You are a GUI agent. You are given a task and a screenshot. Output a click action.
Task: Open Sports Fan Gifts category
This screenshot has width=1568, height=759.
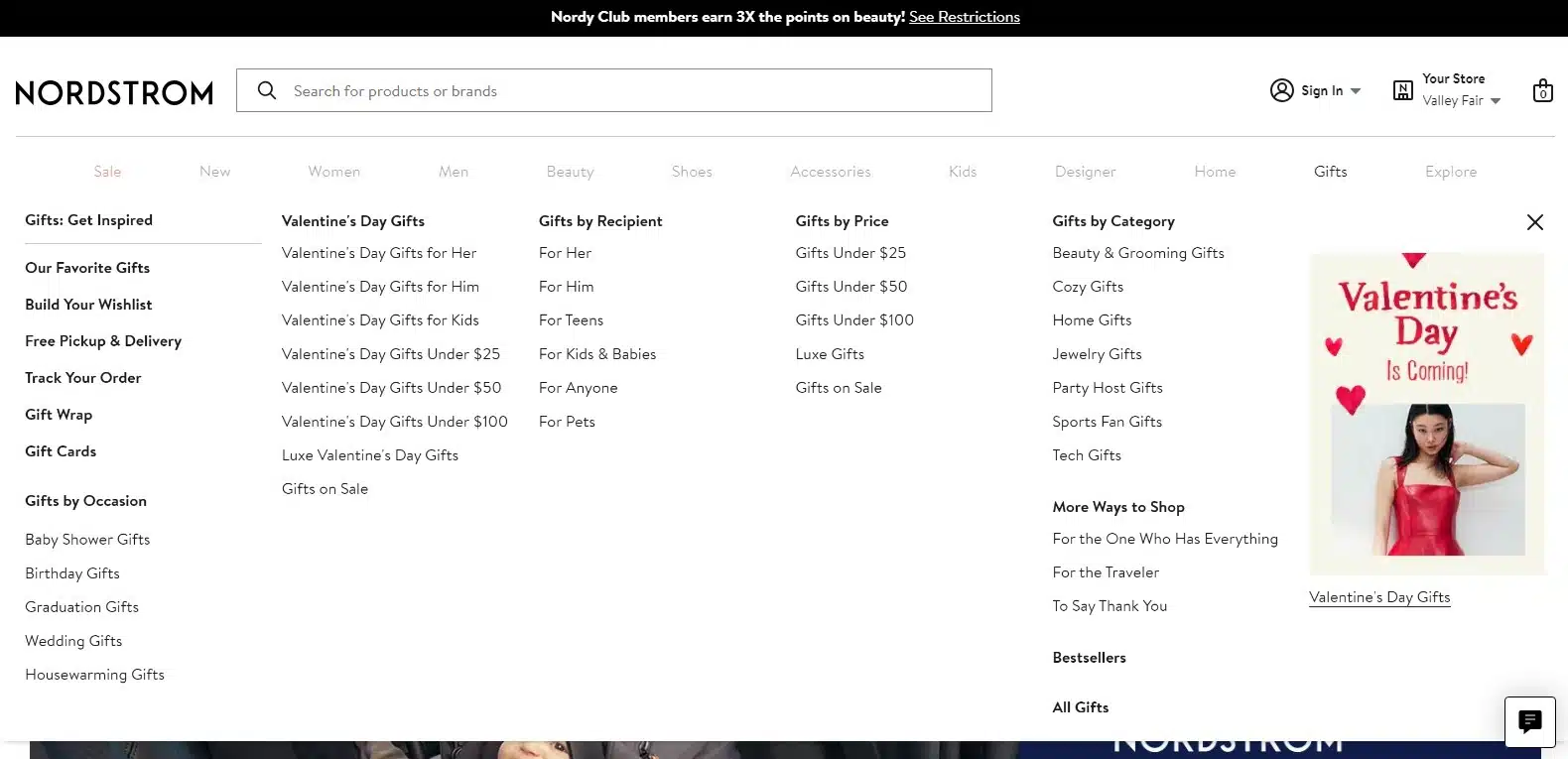[x=1107, y=422]
